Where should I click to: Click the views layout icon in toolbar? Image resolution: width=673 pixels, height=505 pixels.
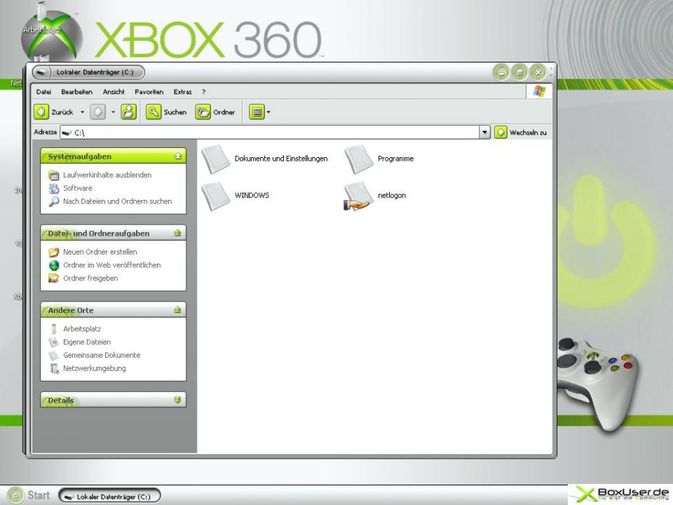click(257, 112)
